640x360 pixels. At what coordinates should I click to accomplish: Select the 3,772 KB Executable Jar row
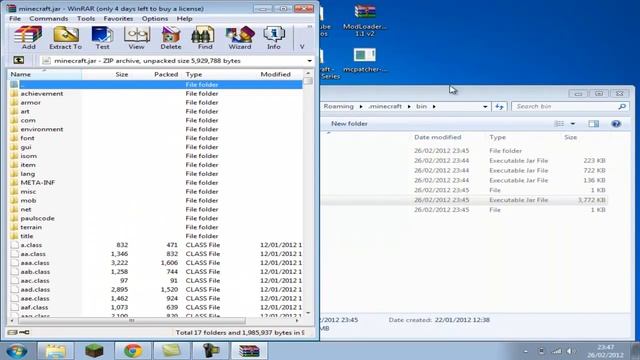coord(464,200)
